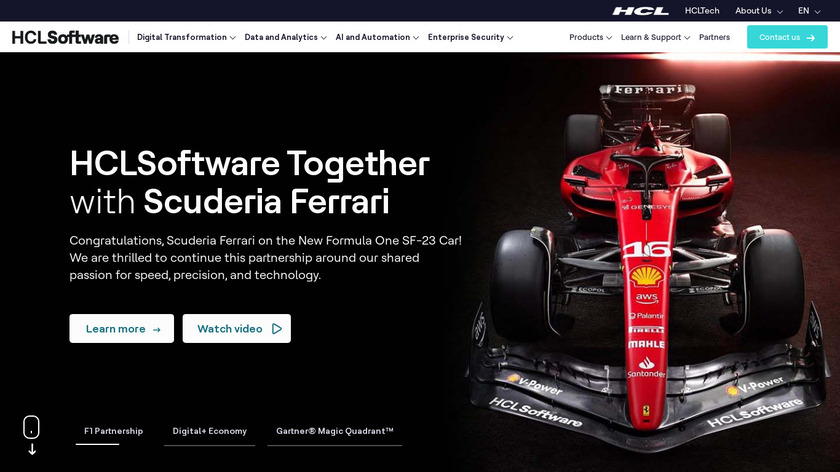Viewport: 840px width, 472px height.
Task: Select the Gartner Magic Quadrant tab
Action: (x=335, y=431)
